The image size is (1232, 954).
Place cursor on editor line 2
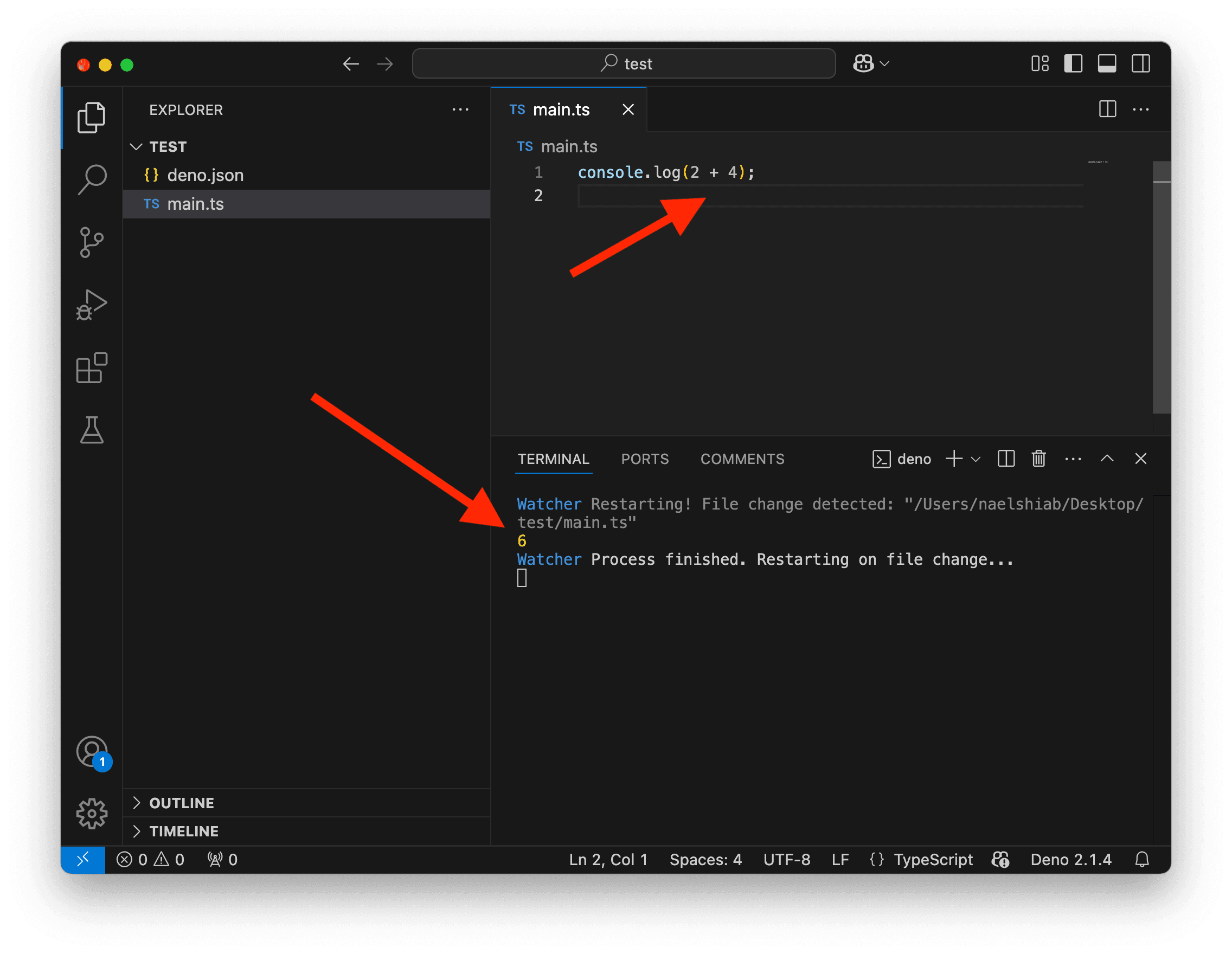(830, 196)
